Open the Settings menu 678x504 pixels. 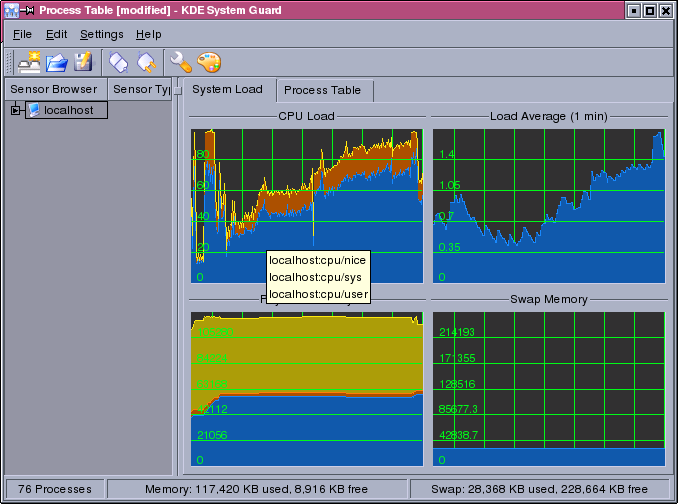click(x=102, y=34)
